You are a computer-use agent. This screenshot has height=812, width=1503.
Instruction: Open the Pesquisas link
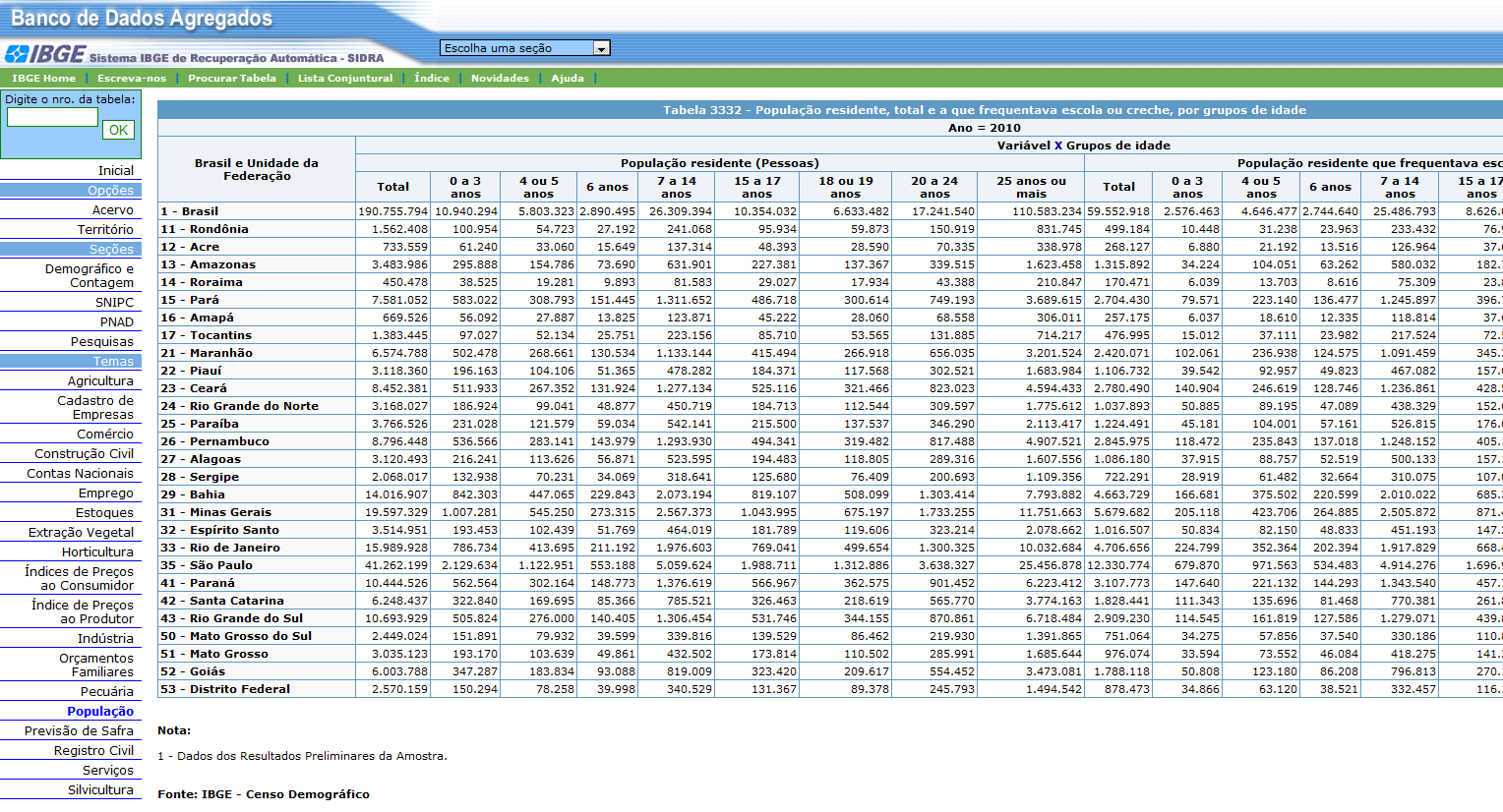coord(102,341)
